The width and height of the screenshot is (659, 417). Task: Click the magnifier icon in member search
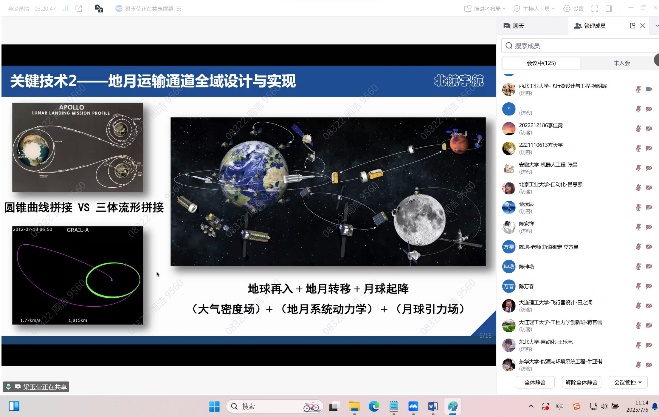coord(509,45)
